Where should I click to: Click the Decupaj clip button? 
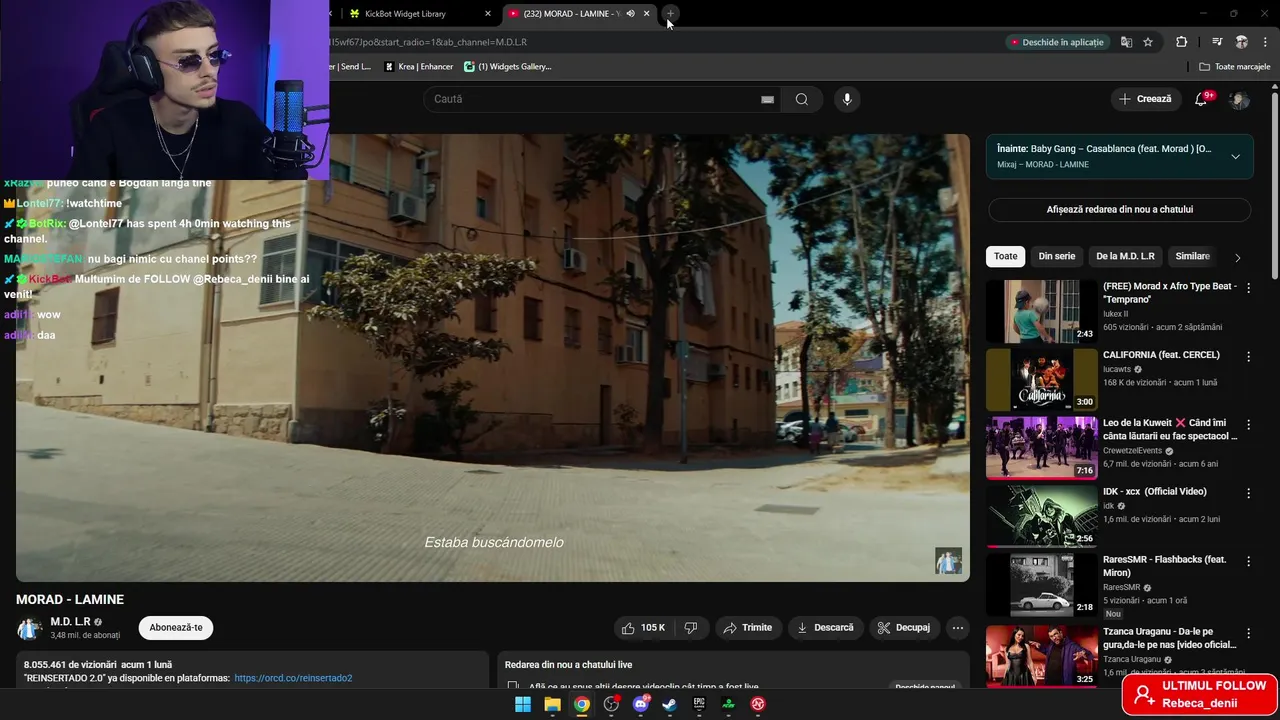[x=904, y=628]
